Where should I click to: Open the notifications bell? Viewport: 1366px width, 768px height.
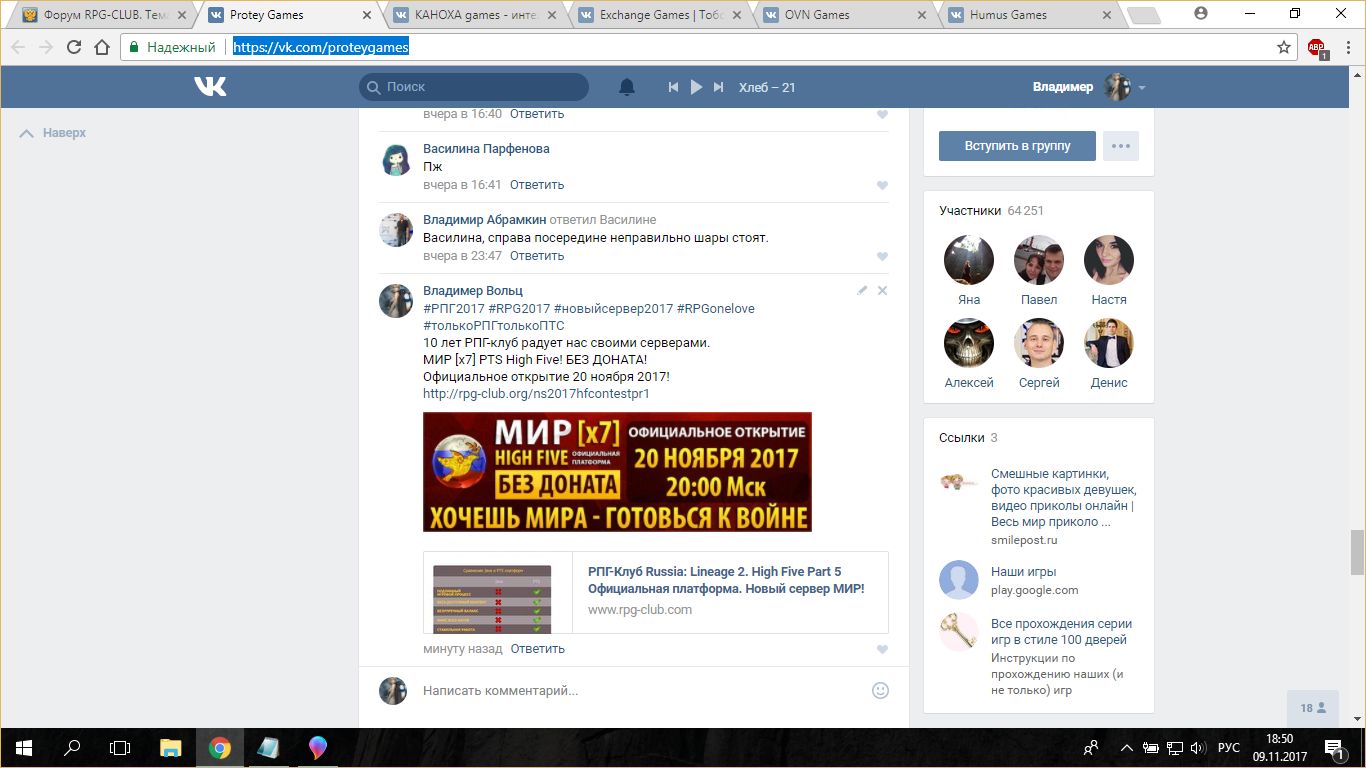point(627,87)
